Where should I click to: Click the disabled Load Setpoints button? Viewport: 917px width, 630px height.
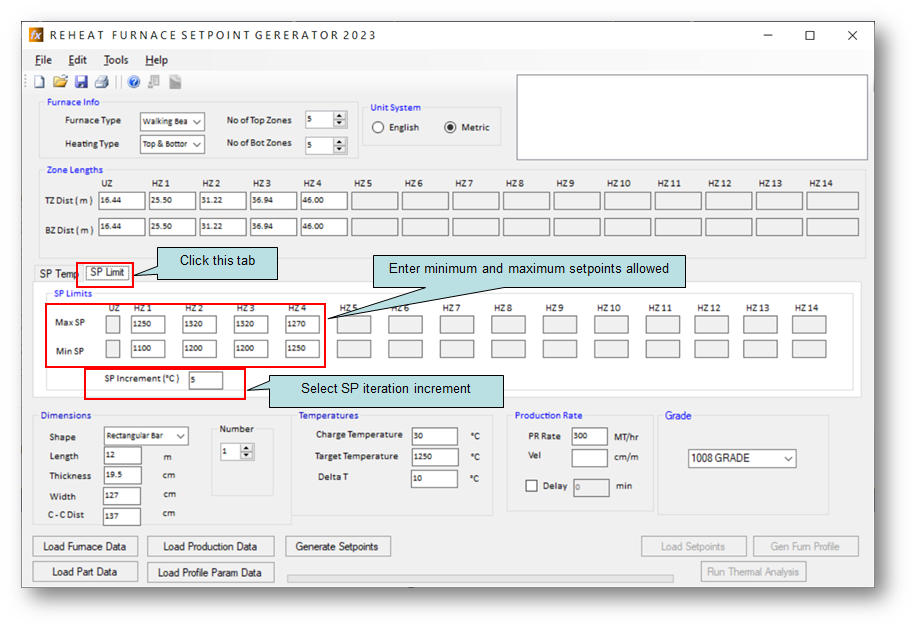pos(693,547)
